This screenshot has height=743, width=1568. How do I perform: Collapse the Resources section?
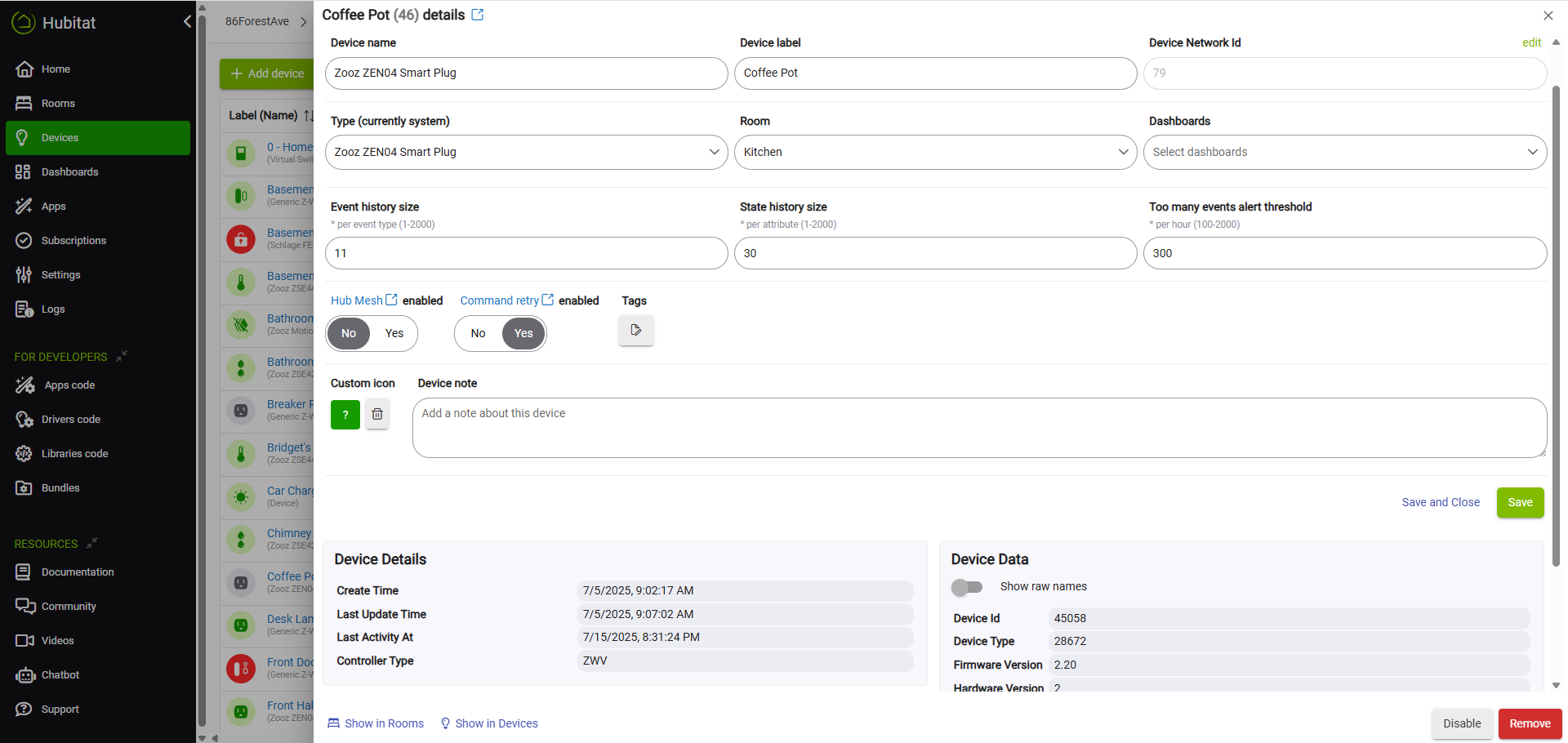point(91,543)
